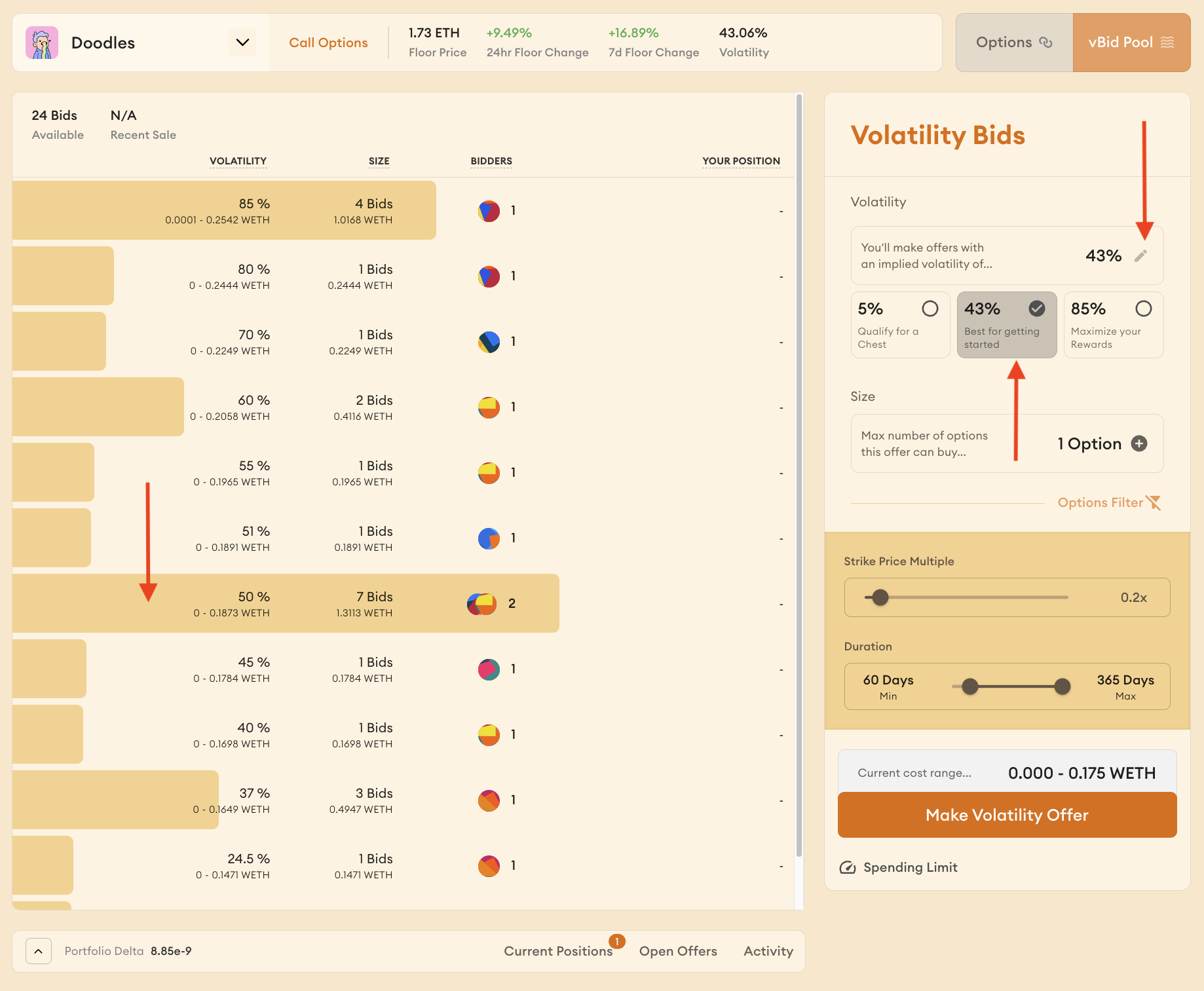The height and width of the screenshot is (991, 1204).
Task: Click the pencil icon to edit implied volatility
Action: (x=1140, y=256)
